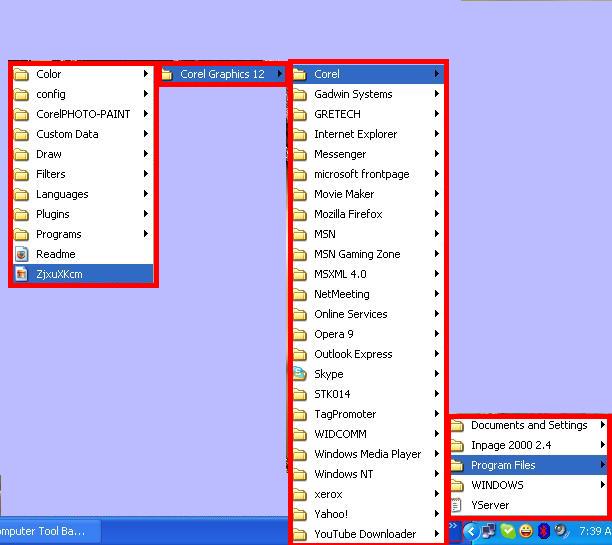Click the Computer Tool Ba... taskbar button
612x545 pixels.
pyautogui.click(x=50, y=531)
